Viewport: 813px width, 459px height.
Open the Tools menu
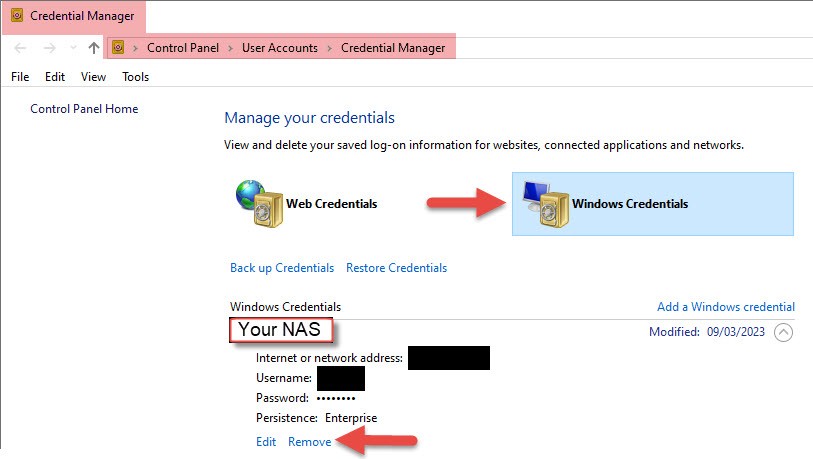tap(135, 77)
